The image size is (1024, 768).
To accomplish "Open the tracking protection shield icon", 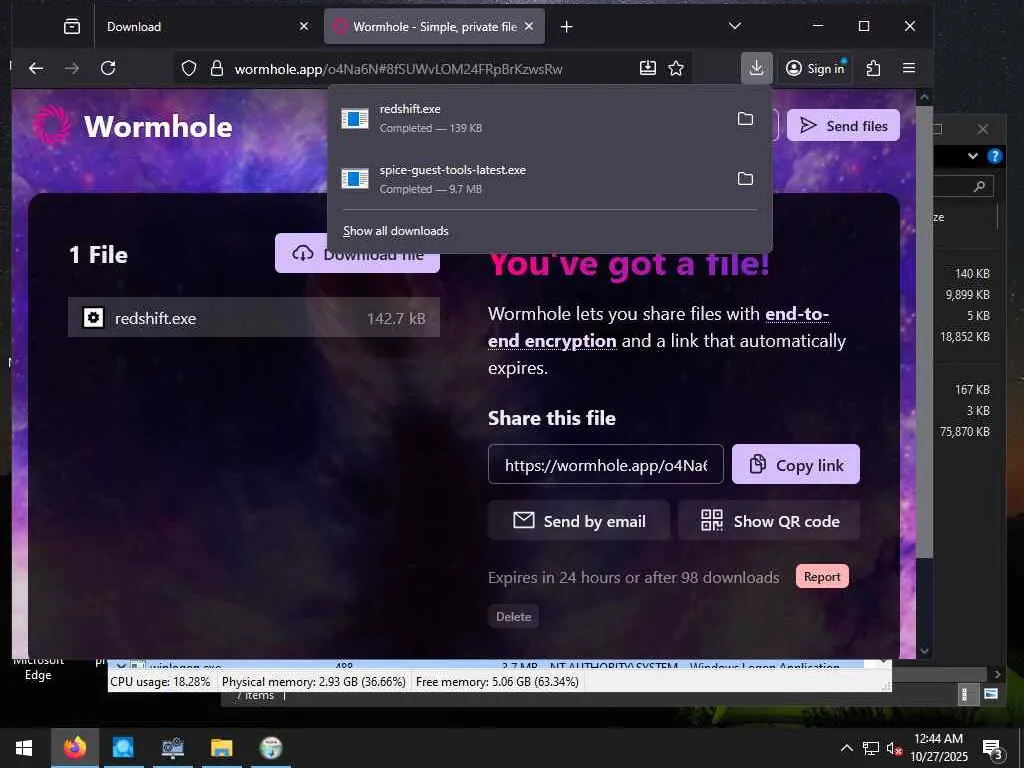I will coord(189,69).
